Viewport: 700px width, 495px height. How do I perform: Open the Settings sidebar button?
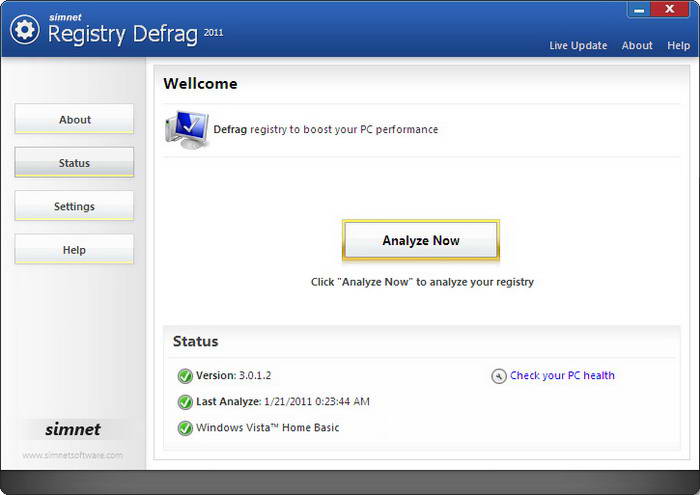click(x=74, y=206)
